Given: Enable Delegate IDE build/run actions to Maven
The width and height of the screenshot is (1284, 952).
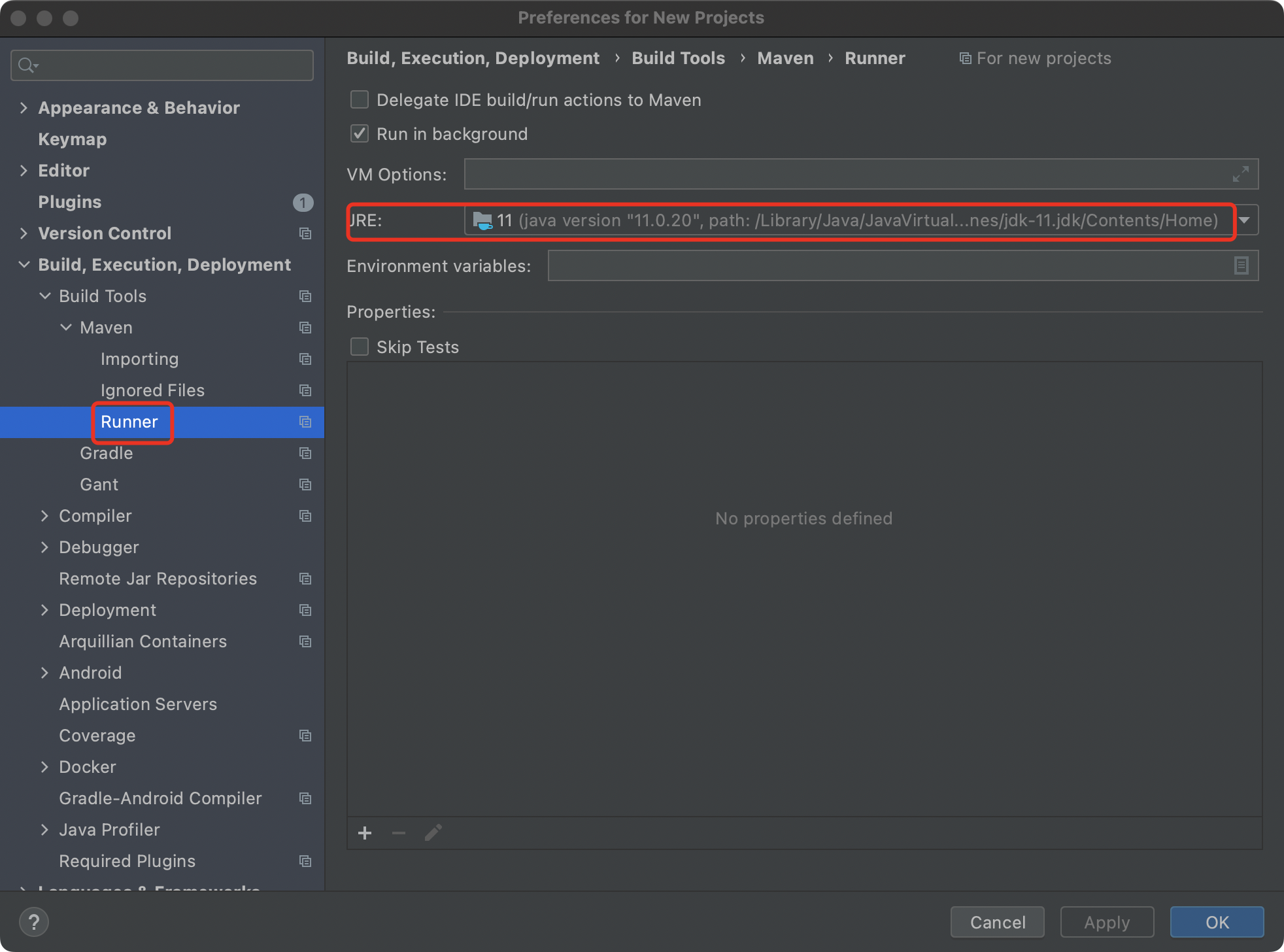Looking at the screenshot, I should point(360,99).
